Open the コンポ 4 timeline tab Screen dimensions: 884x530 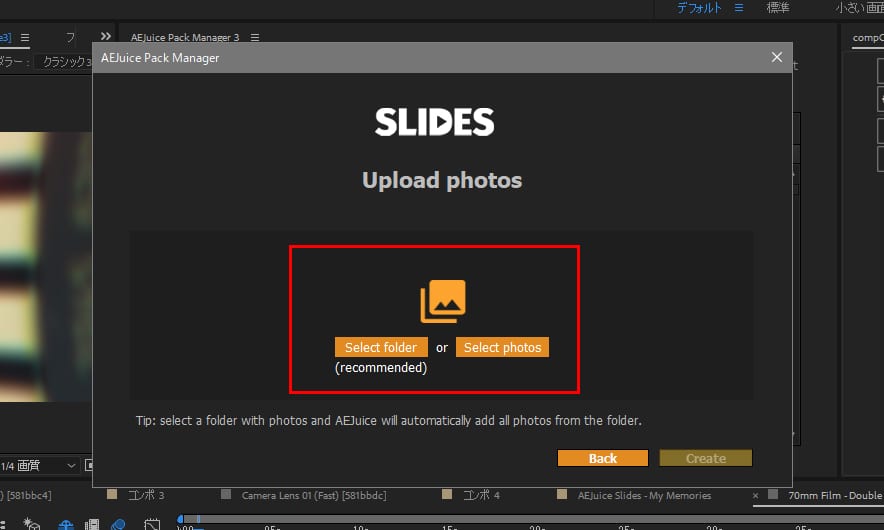coord(481,495)
